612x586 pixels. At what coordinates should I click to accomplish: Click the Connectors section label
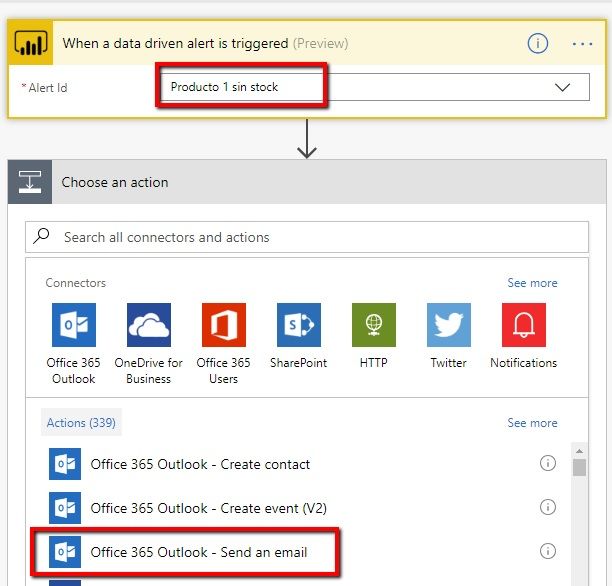pyautogui.click(x=76, y=283)
